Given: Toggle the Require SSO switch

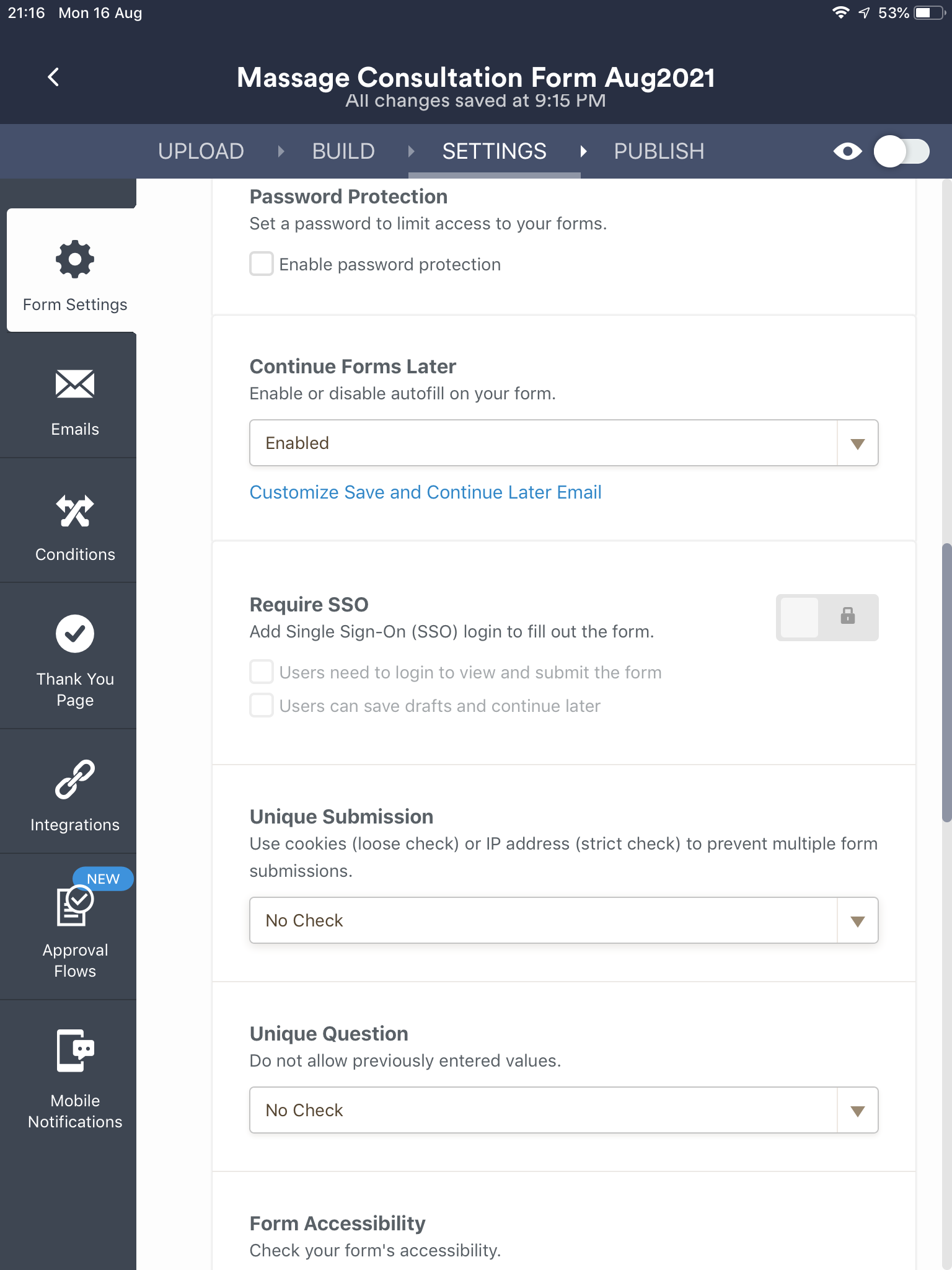Looking at the screenshot, I should tap(827, 617).
